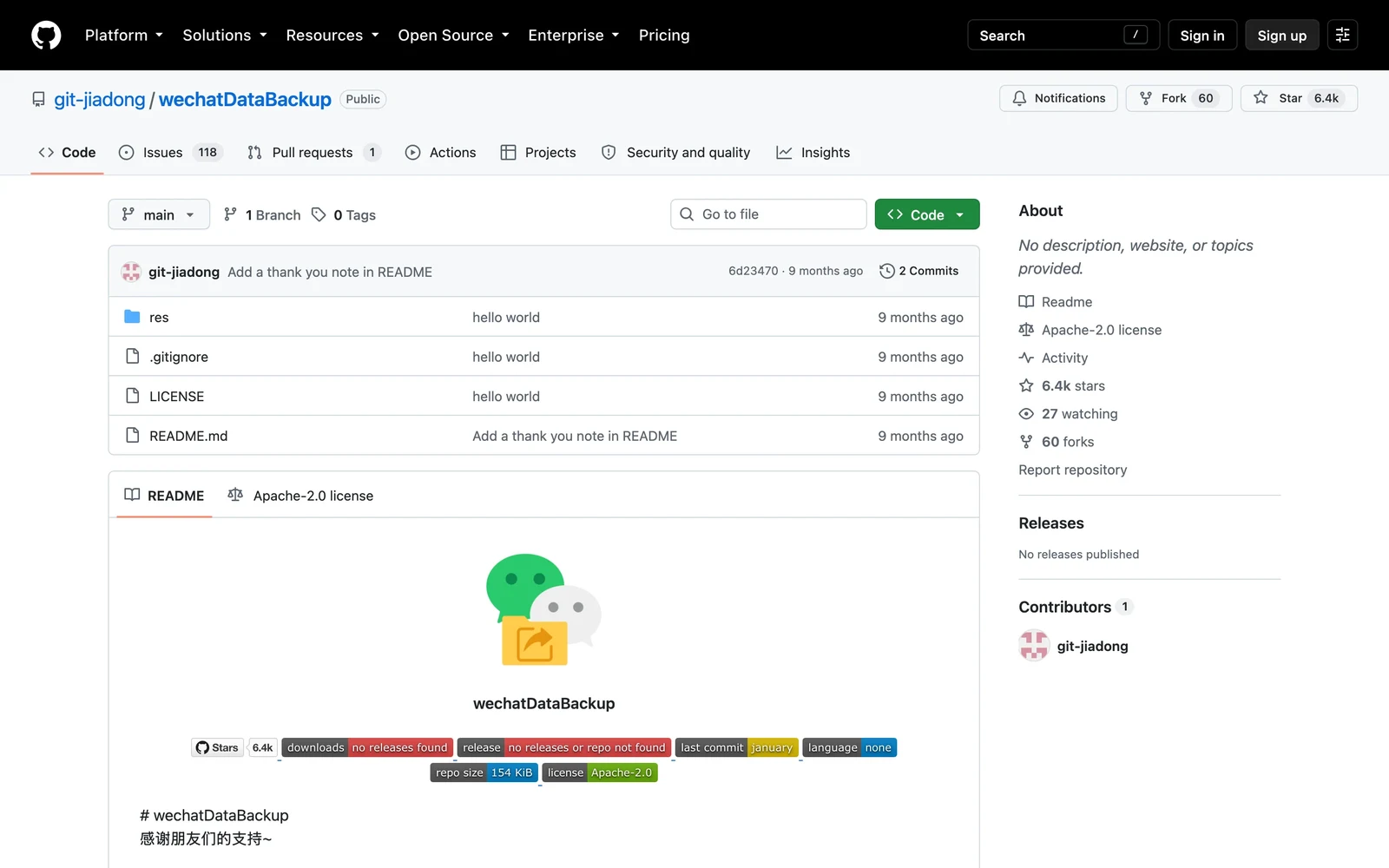The width and height of the screenshot is (1389, 868).
Task: Click the header Search field
Action: pos(1063,36)
